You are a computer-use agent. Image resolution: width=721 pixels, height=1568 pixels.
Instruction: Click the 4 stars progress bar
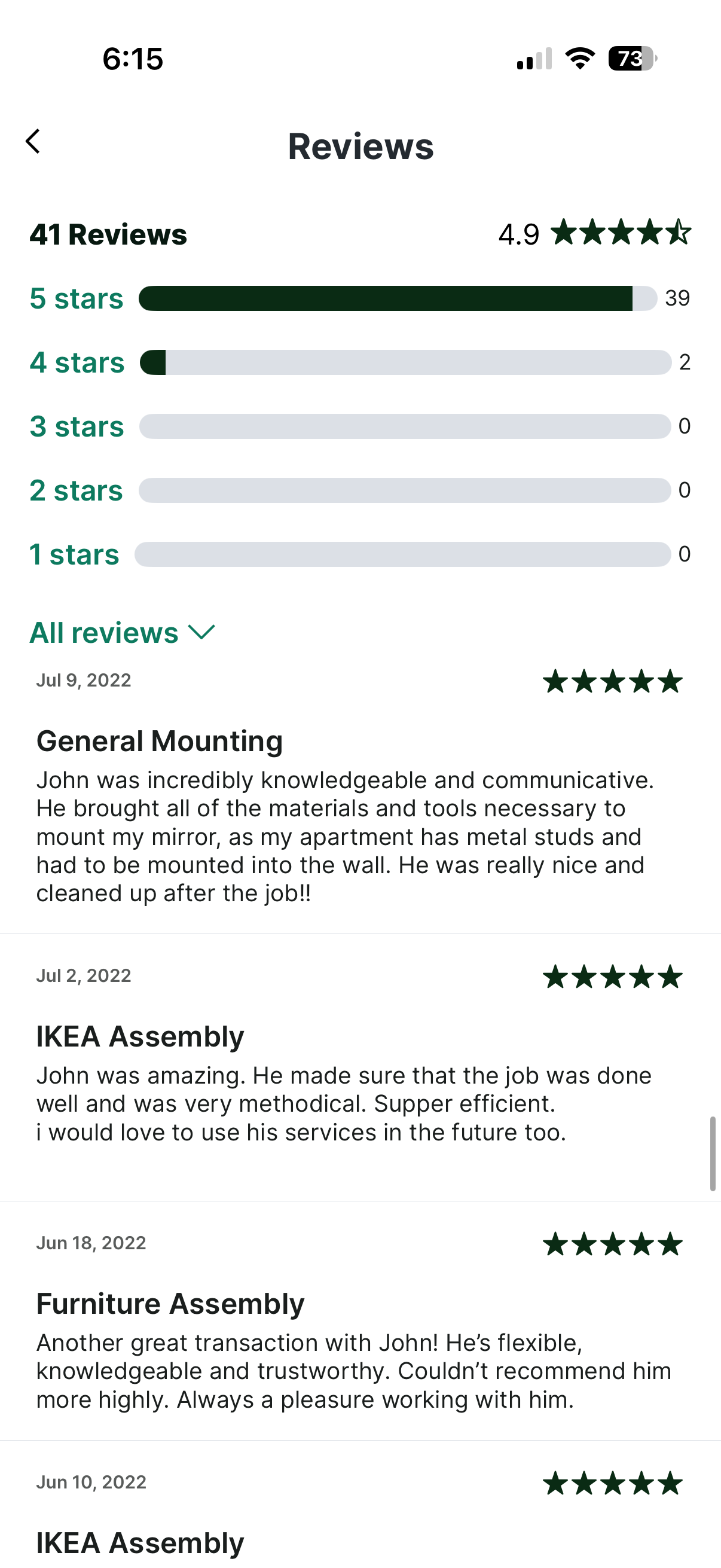(406, 362)
